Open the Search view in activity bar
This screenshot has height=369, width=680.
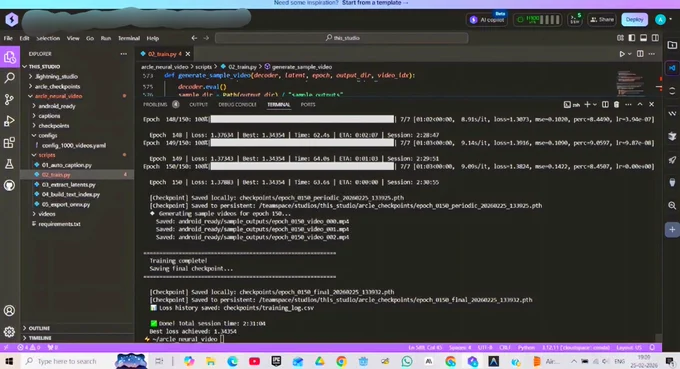pyautogui.click(x=10, y=78)
